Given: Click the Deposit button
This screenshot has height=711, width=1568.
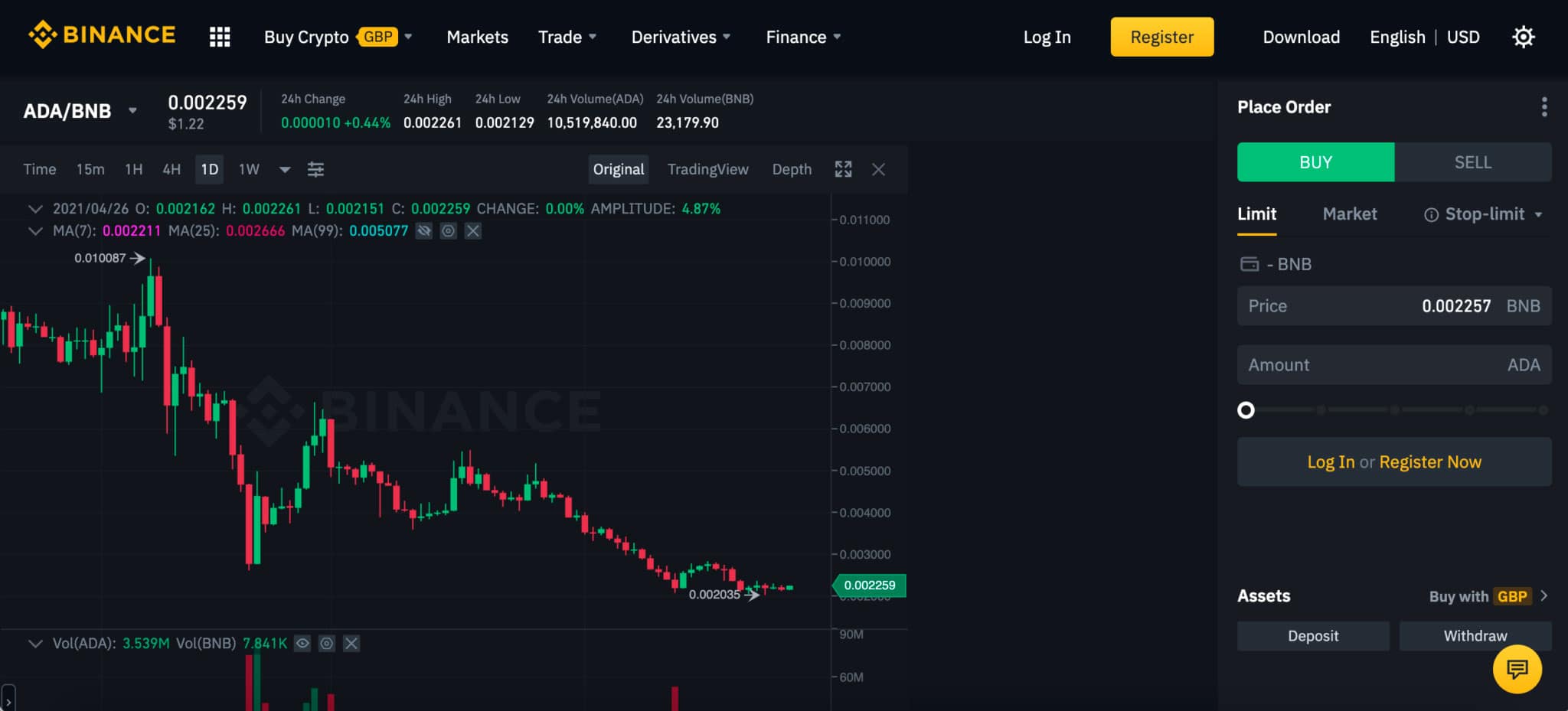Looking at the screenshot, I should (x=1313, y=636).
